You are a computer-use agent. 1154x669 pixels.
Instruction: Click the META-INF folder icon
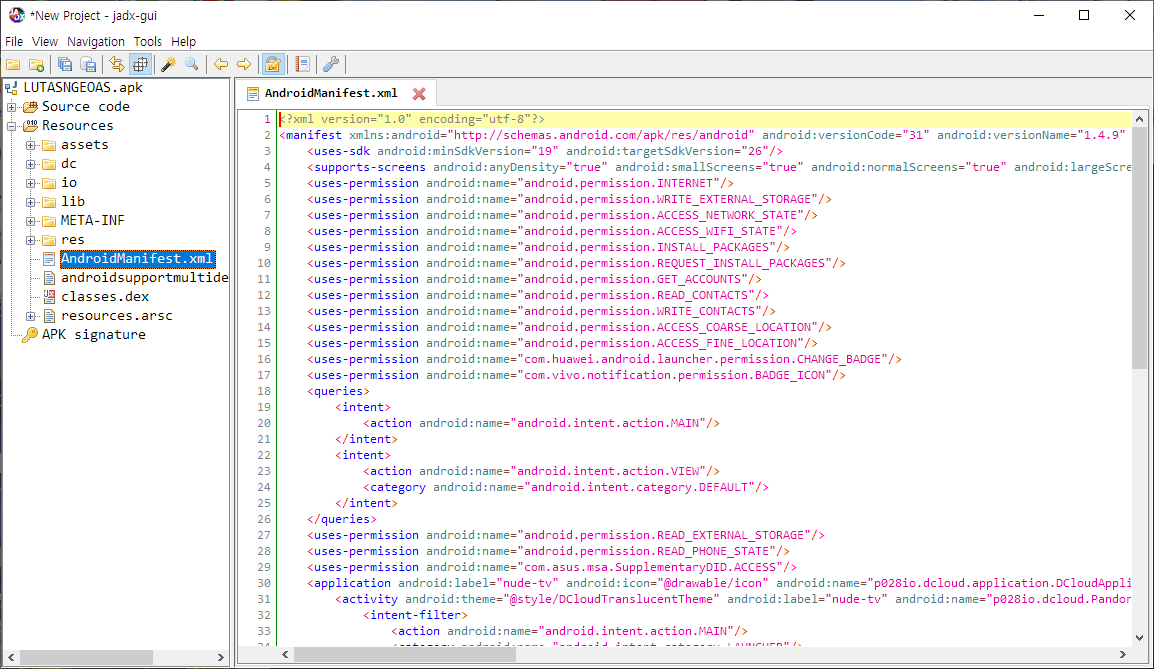pos(49,222)
